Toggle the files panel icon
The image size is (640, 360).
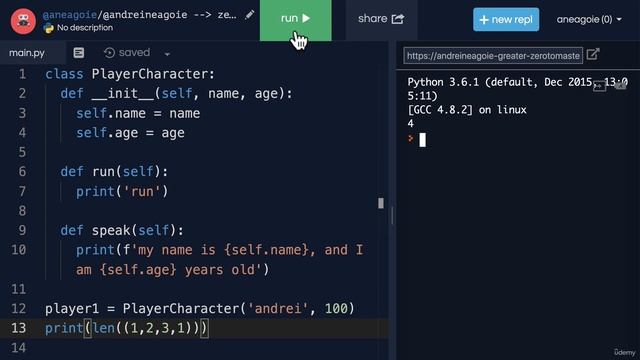[79, 53]
